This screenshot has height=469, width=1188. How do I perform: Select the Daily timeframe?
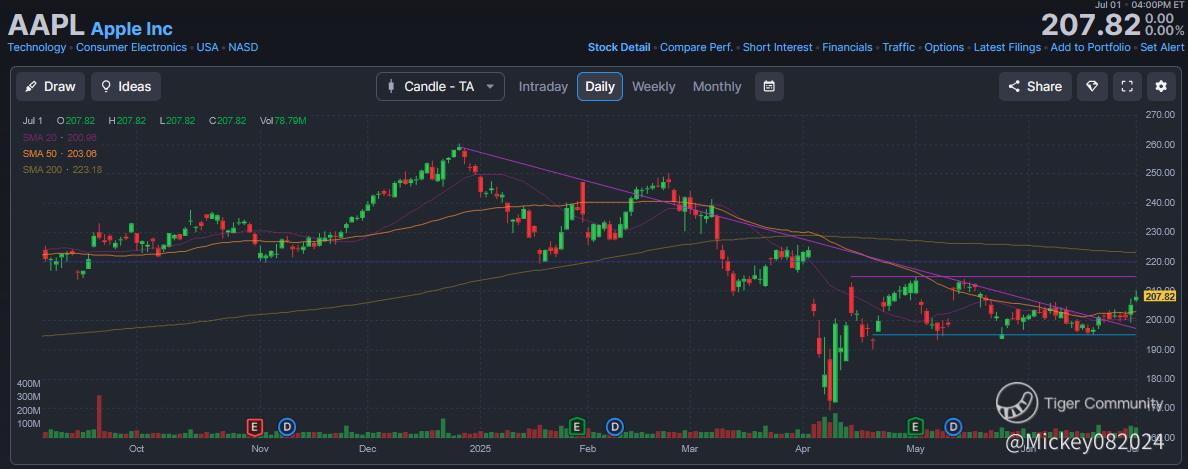coord(600,86)
